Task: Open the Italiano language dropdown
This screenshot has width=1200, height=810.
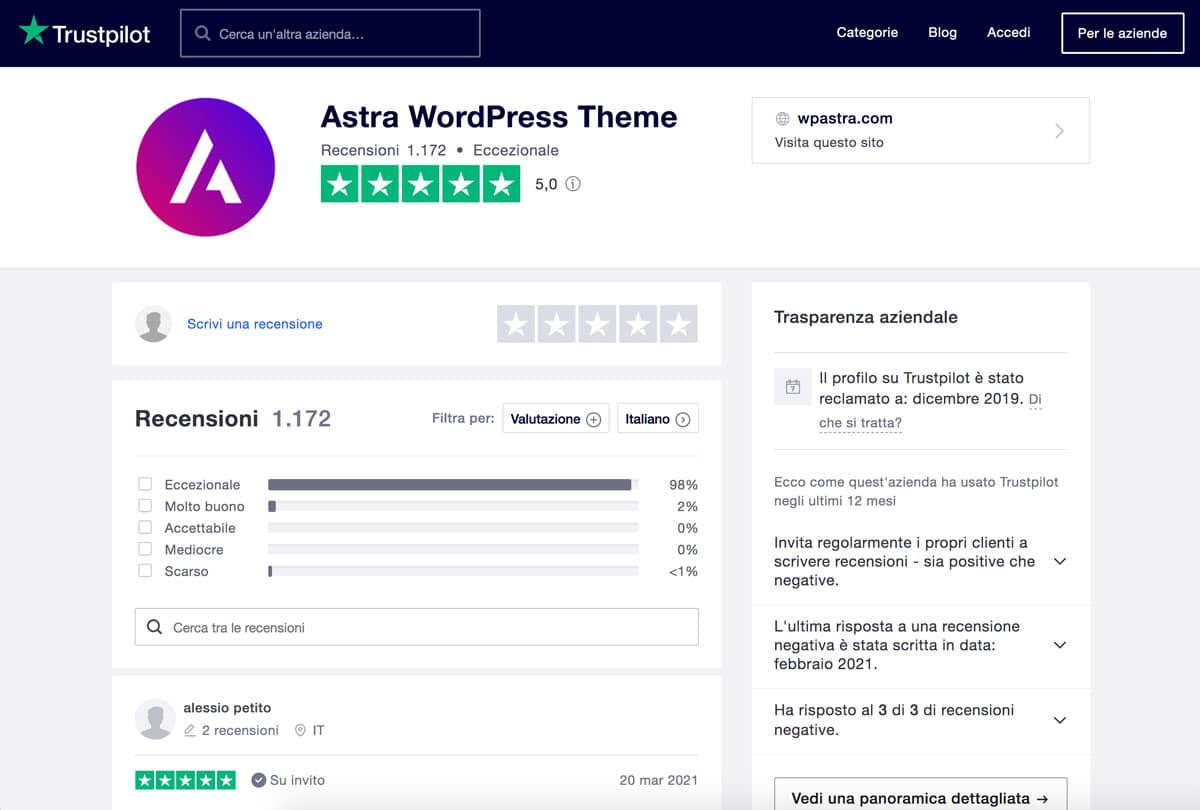Action: [x=658, y=419]
